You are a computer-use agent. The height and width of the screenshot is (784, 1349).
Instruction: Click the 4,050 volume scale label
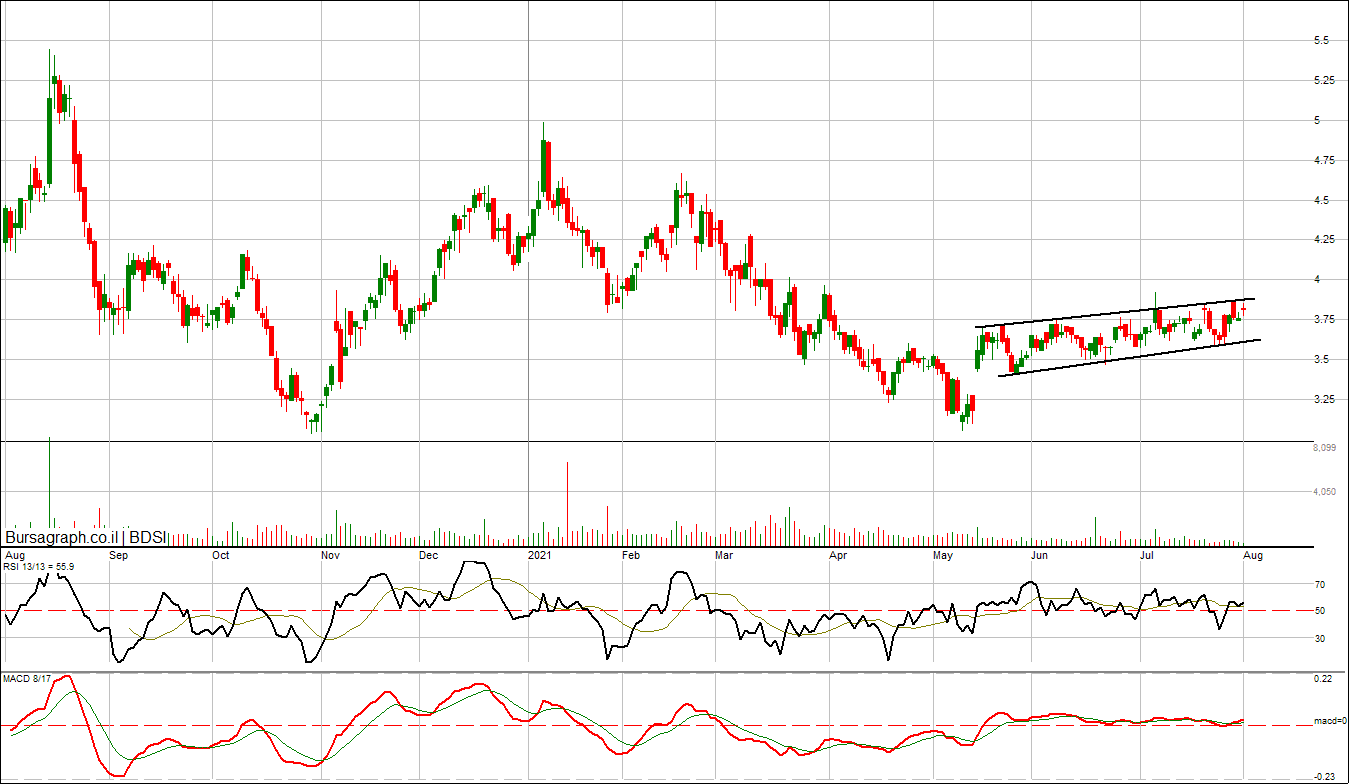[x=1326, y=492]
